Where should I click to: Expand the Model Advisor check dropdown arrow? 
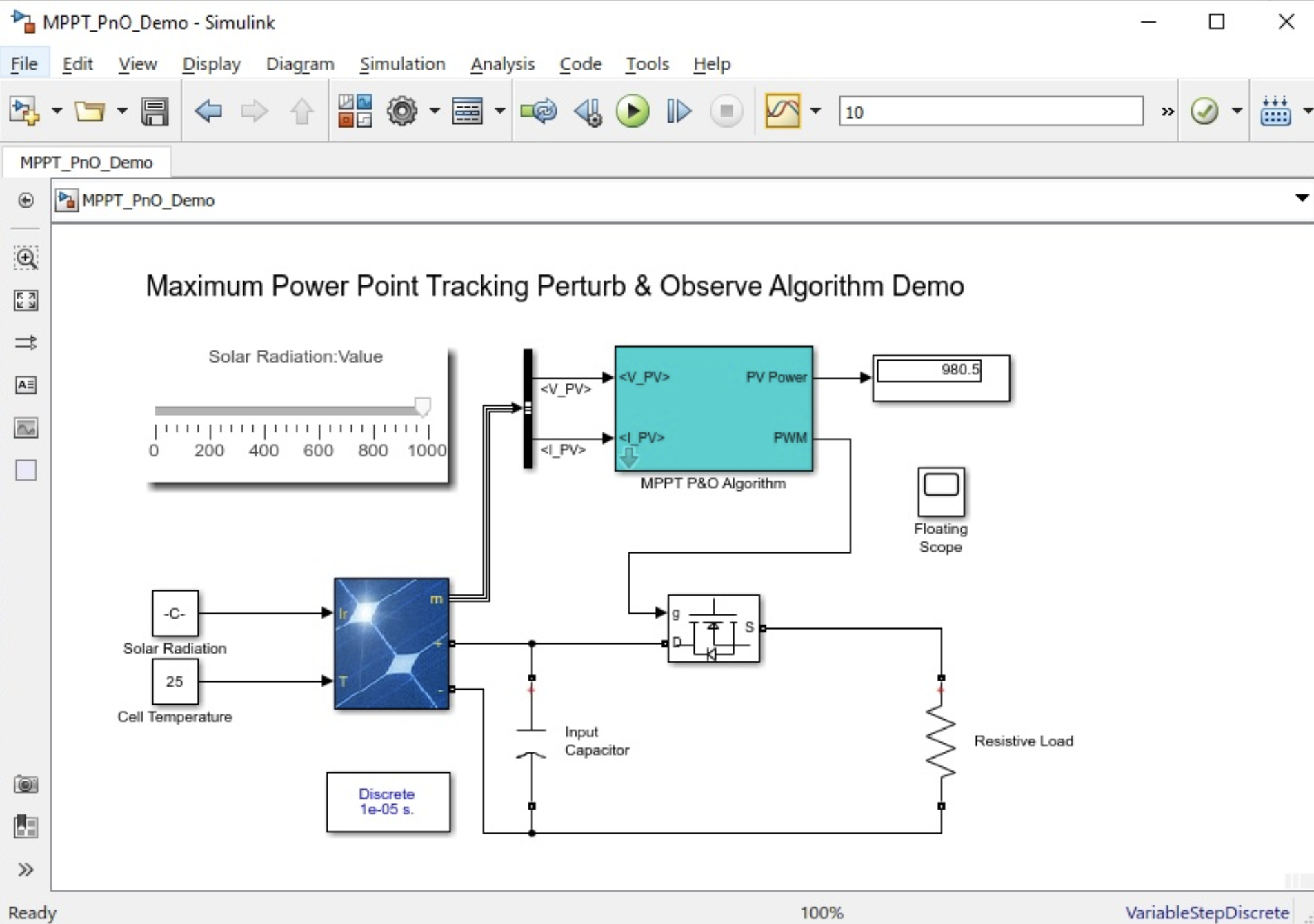tap(1237, 111)
